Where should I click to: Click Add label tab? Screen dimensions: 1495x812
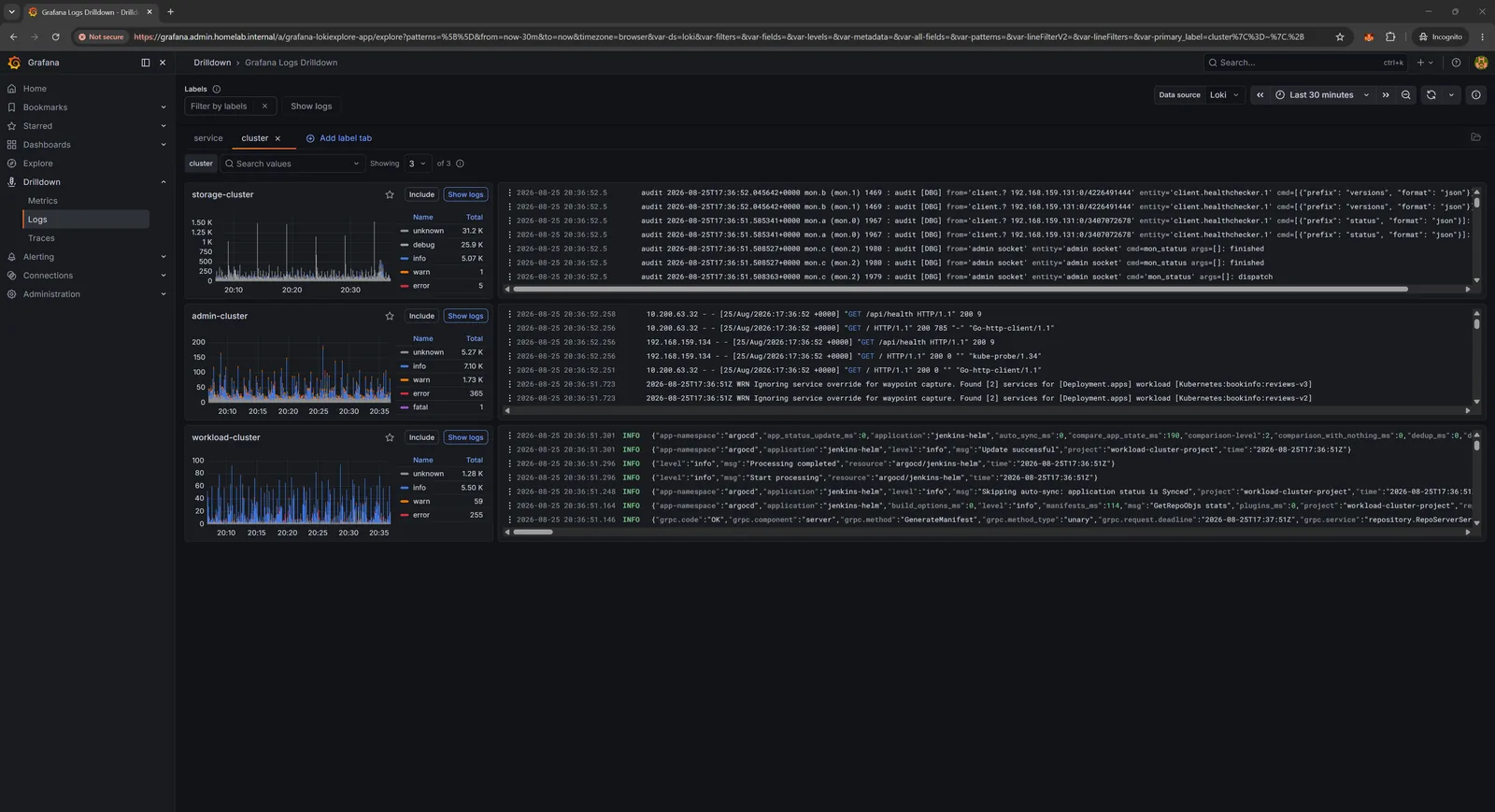pos(338,138)
